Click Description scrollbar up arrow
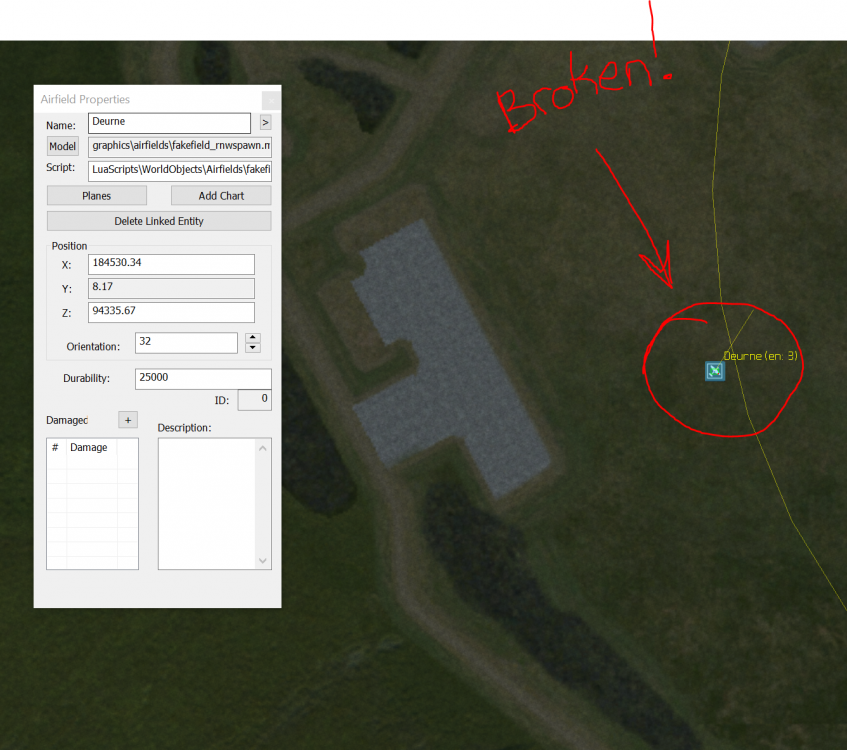847x750 pixels. pyautogui.click(x=263, y=448)
